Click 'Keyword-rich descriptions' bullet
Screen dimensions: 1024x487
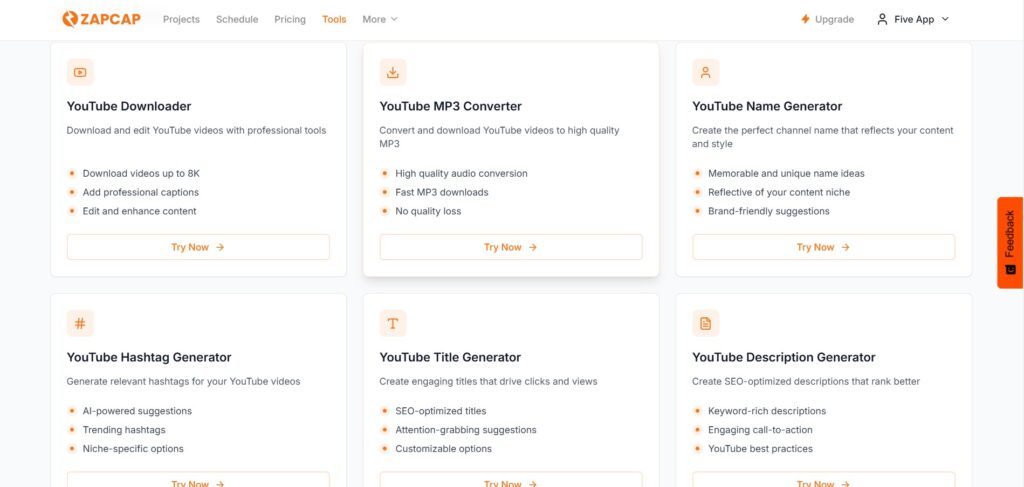pos(767,411)
